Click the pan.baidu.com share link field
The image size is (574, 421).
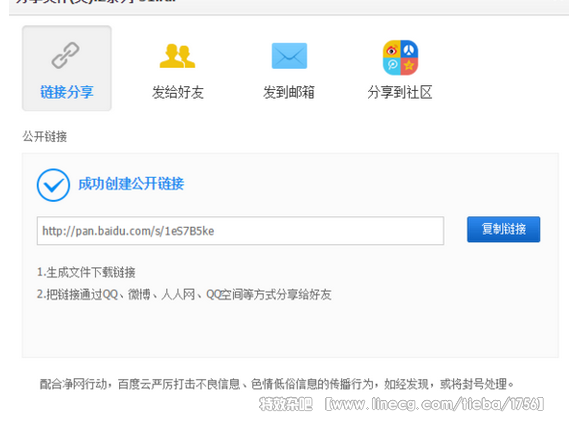click(x=240, y=231)
